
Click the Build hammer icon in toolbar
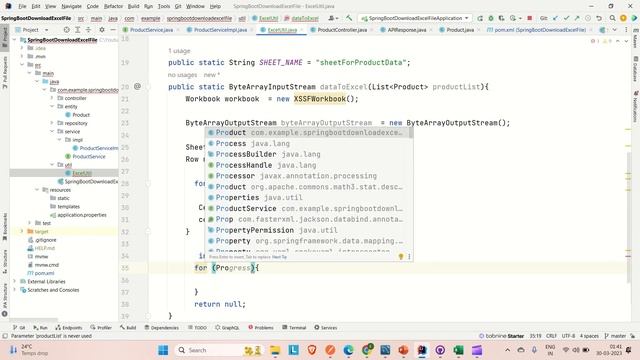[x=349, y=18]
